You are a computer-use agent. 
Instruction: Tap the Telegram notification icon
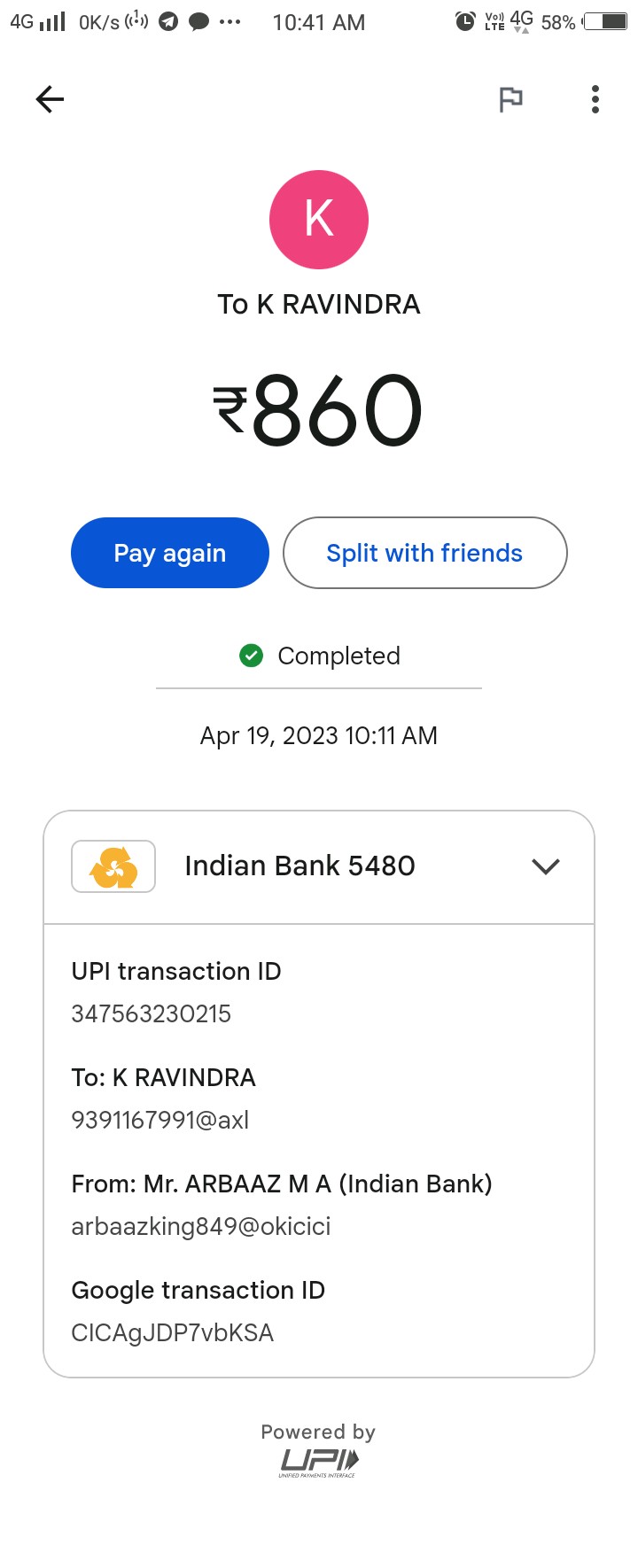(168, 22)
